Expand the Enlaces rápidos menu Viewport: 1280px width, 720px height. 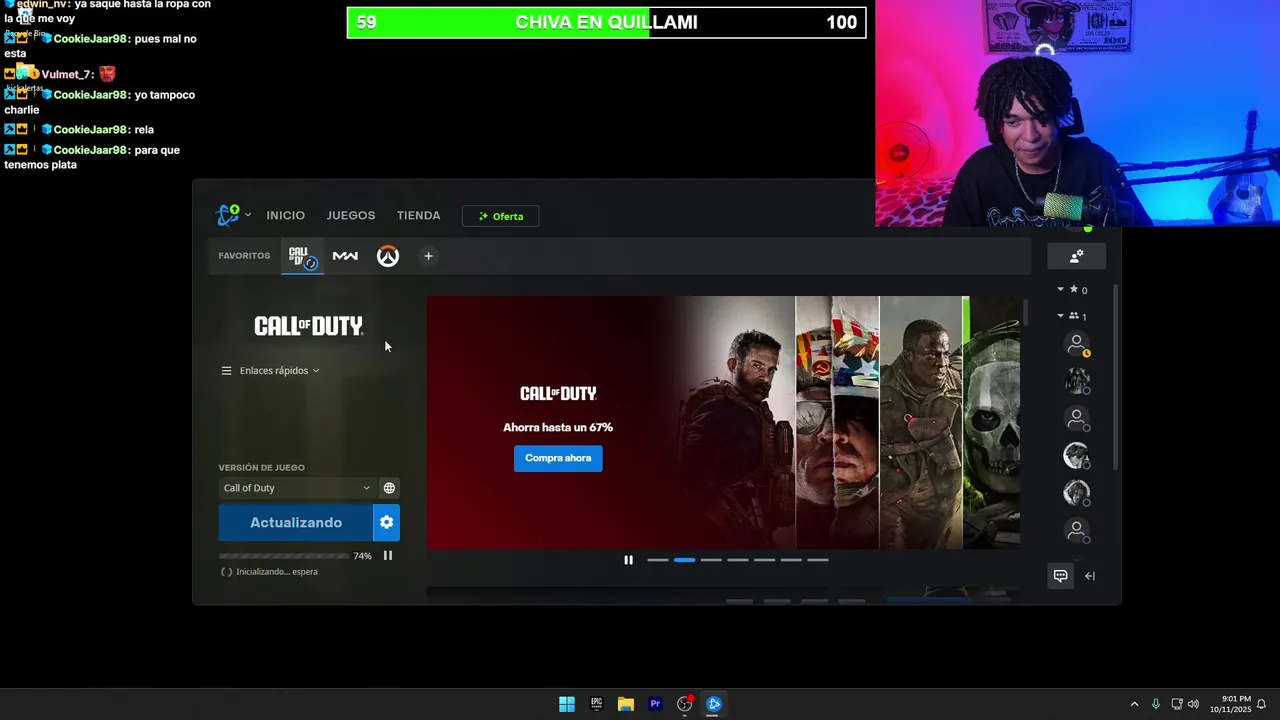pos(270,370)
